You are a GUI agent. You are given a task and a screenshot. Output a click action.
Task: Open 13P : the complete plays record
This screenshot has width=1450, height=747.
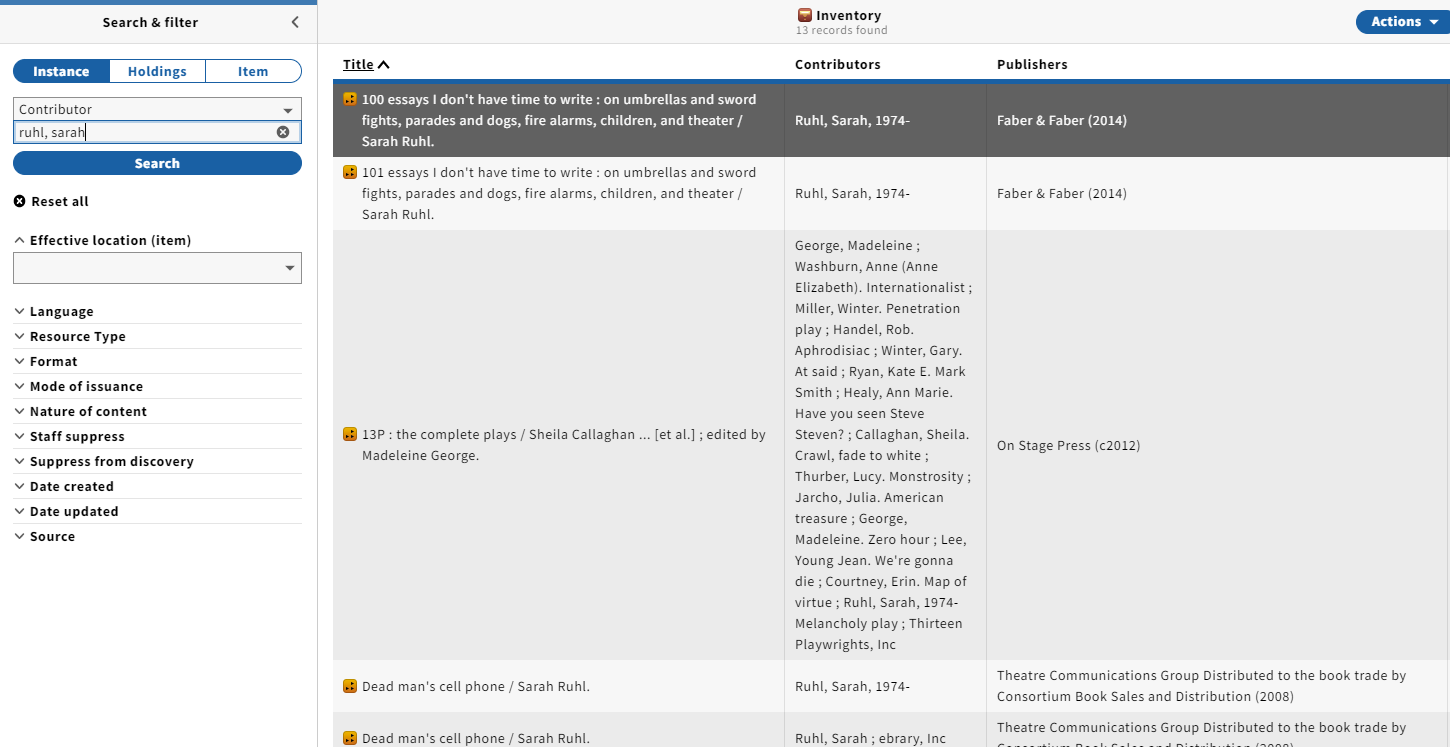point(563,445)
